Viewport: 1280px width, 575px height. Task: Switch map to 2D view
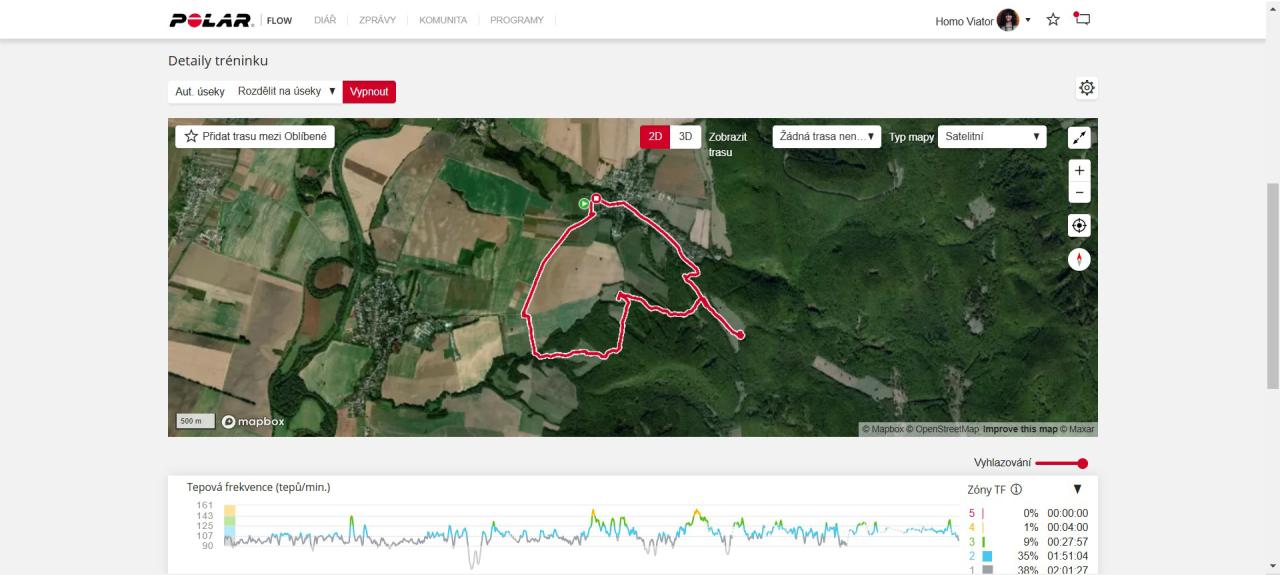[655, 137]
